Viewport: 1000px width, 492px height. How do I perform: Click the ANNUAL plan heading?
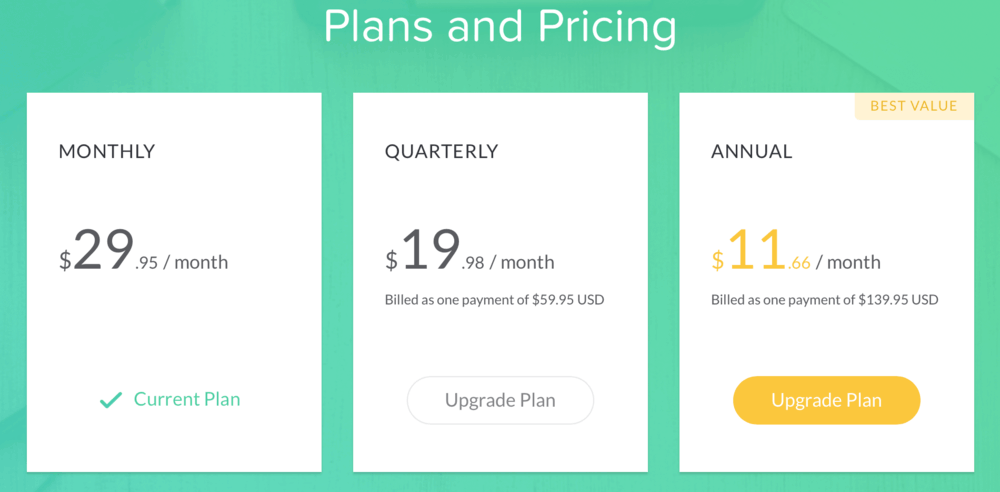pos(751,151)
